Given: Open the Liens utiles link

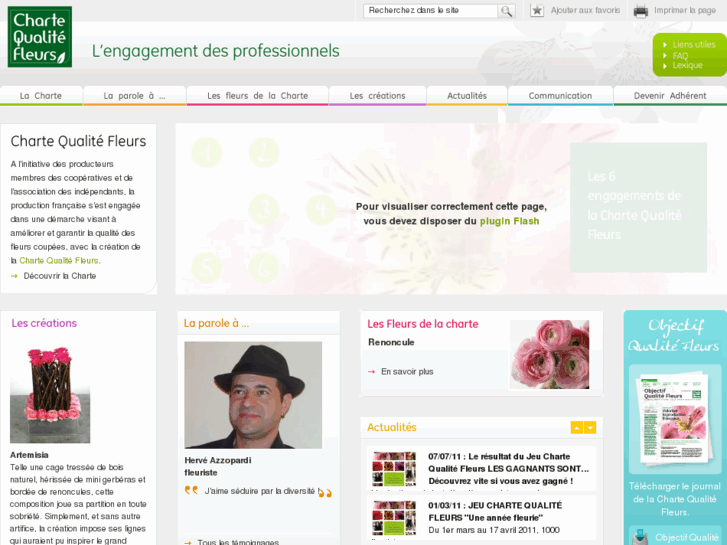Looking at the screenshot, I should click(694, 45).
